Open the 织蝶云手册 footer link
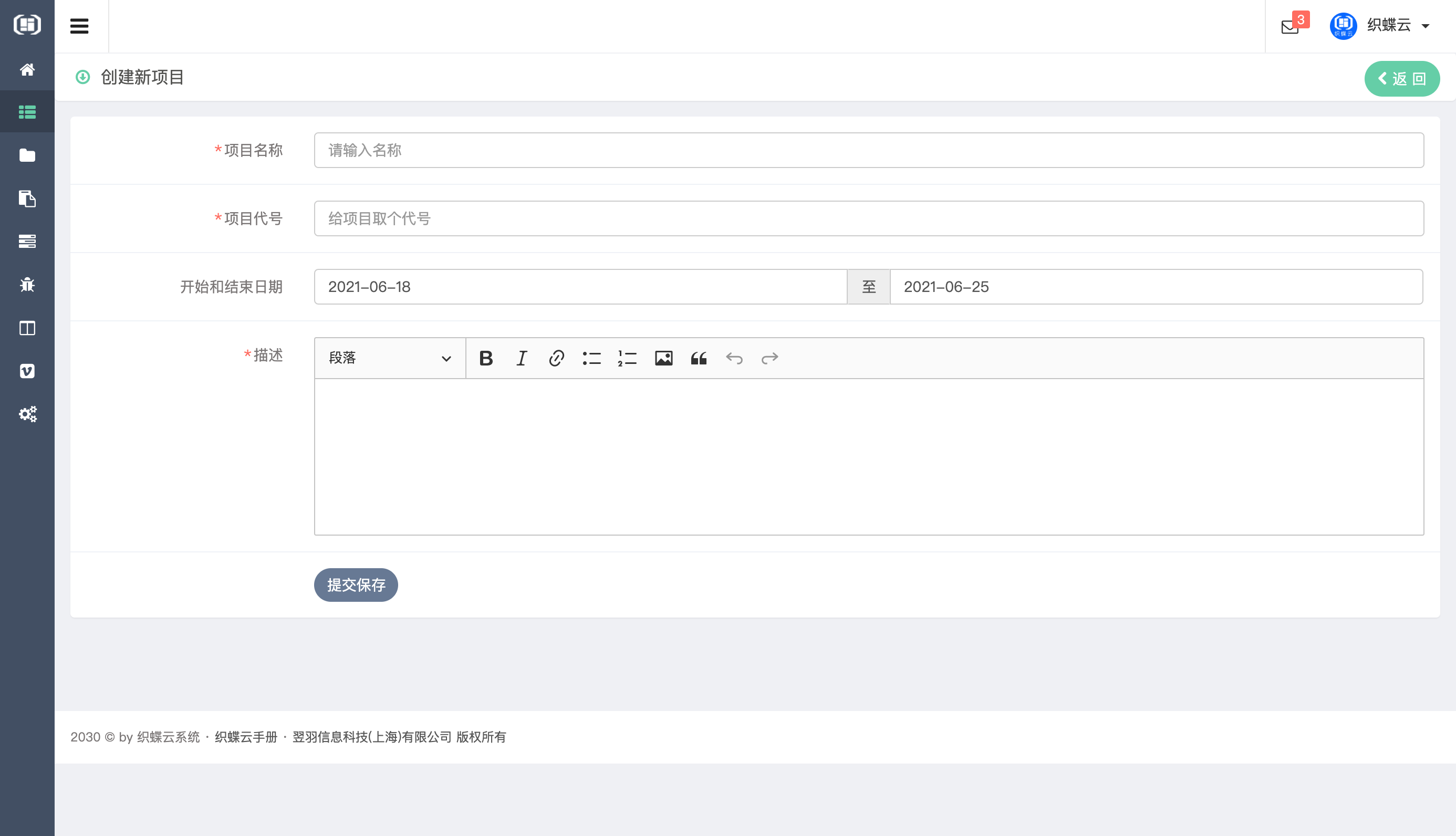 [246, 737]
